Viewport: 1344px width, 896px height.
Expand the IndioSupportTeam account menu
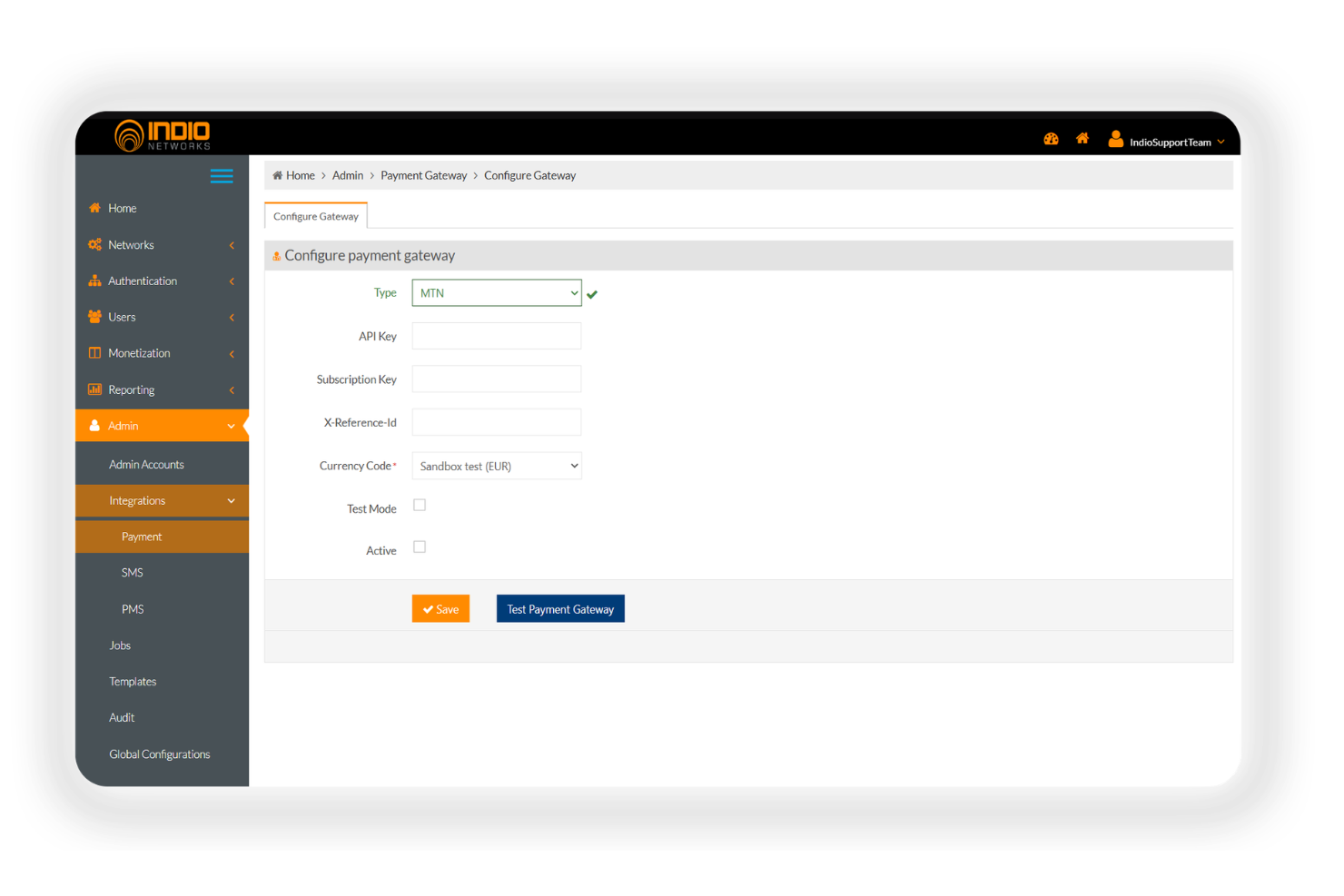[1170, 142]
